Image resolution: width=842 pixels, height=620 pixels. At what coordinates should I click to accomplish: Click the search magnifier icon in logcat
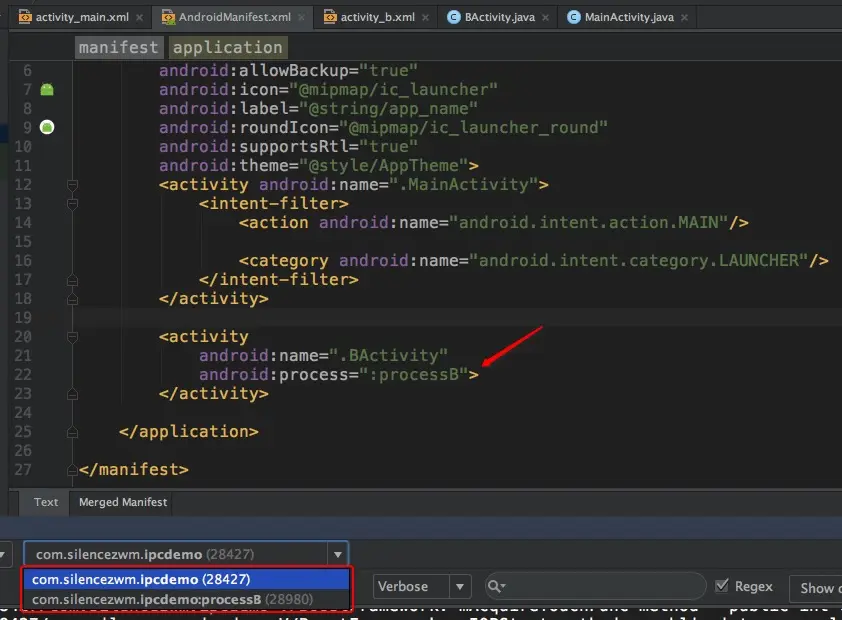click(x=496, y=587)
